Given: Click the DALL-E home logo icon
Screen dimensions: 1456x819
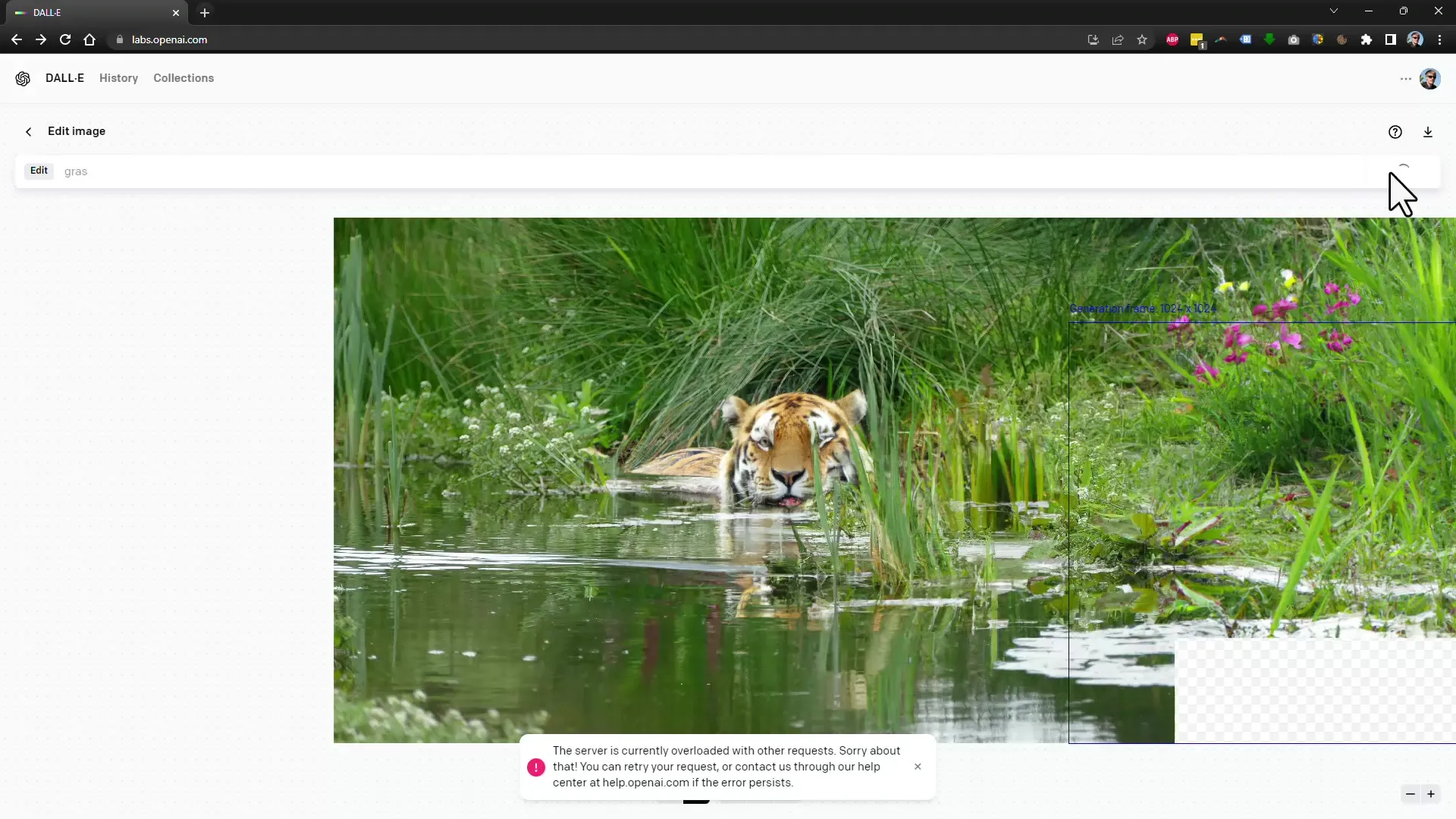Looking at the screenshot, I should coord(23,78).
